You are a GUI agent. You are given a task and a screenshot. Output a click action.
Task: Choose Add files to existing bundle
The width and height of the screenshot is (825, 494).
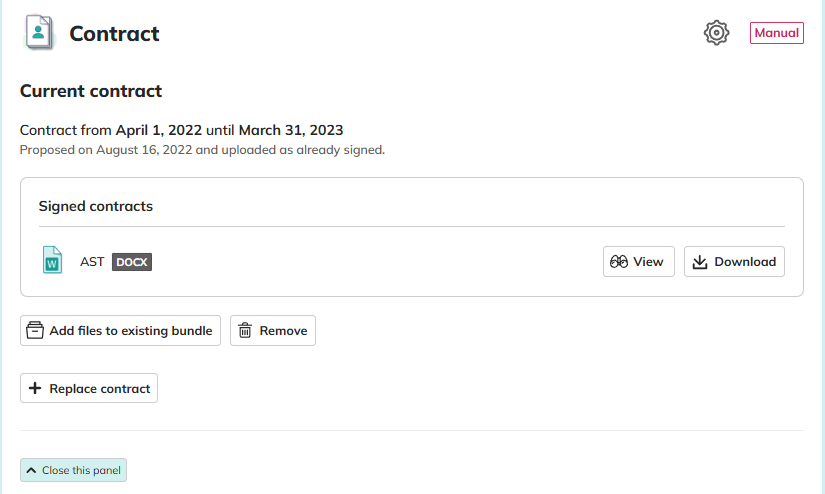131,331
